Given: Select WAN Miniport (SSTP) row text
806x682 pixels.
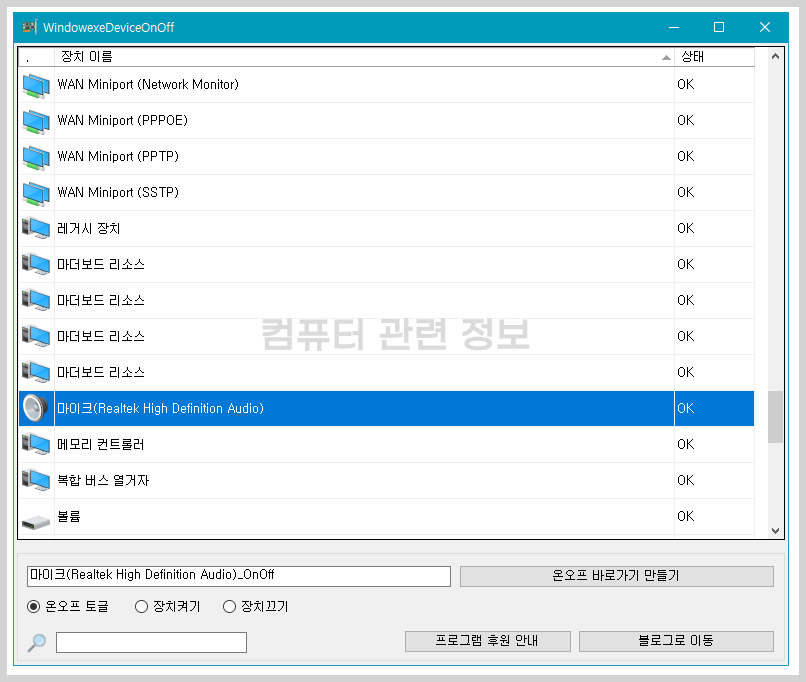Looking at the screenshot, I should [118, 192].
